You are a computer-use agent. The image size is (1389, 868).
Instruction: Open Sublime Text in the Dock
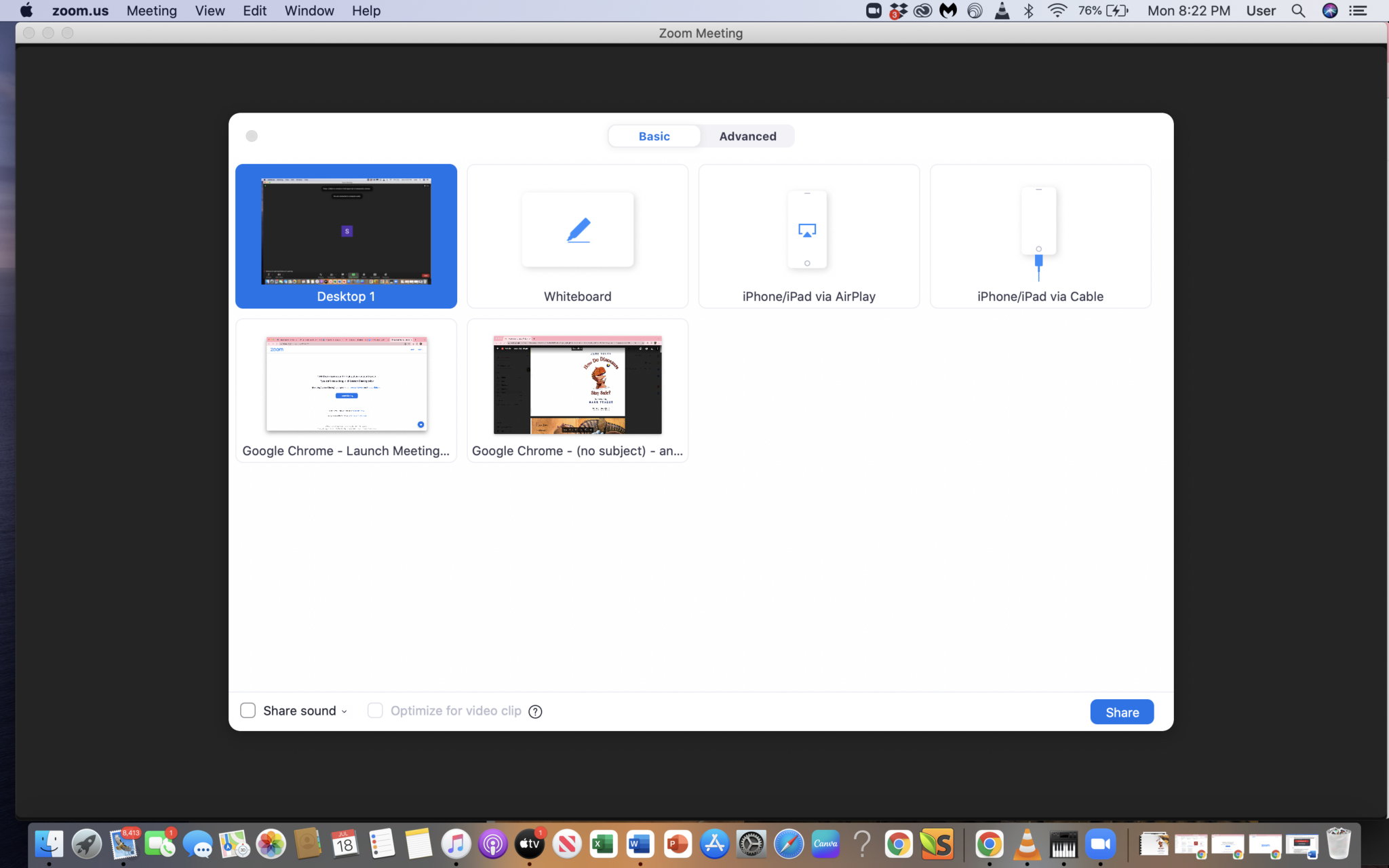click(937, 844)
